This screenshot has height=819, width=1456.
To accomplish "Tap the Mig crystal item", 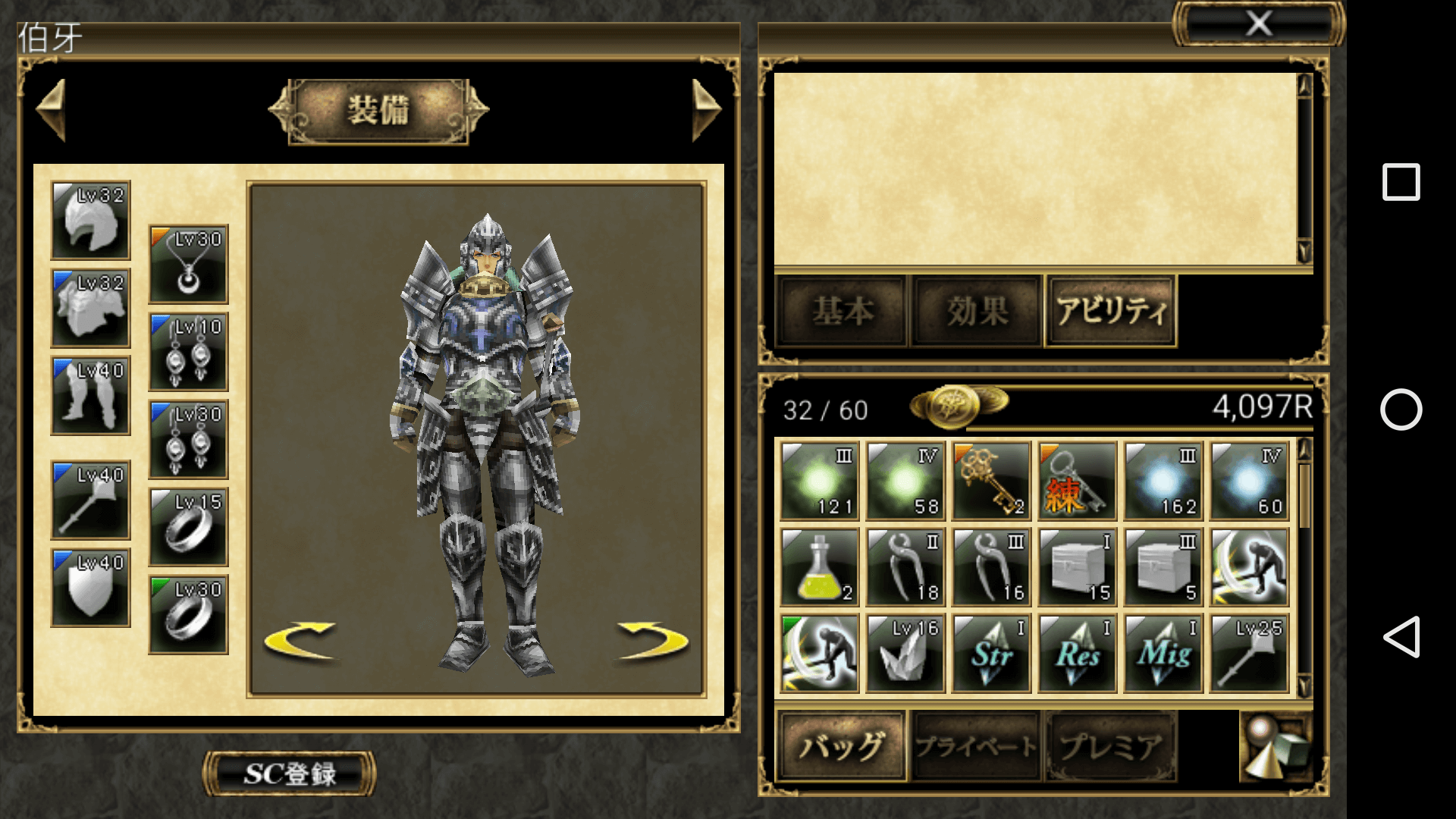I will (1163, 654).
